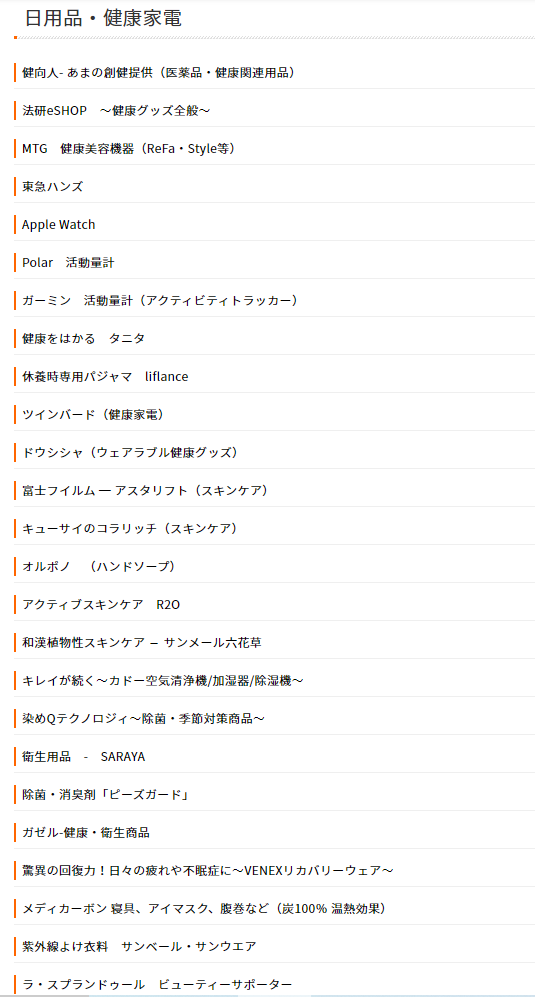535x997 pixels.
Task: Open オルボノ（ハンドソープ） link
Action: tap(99, 567)
